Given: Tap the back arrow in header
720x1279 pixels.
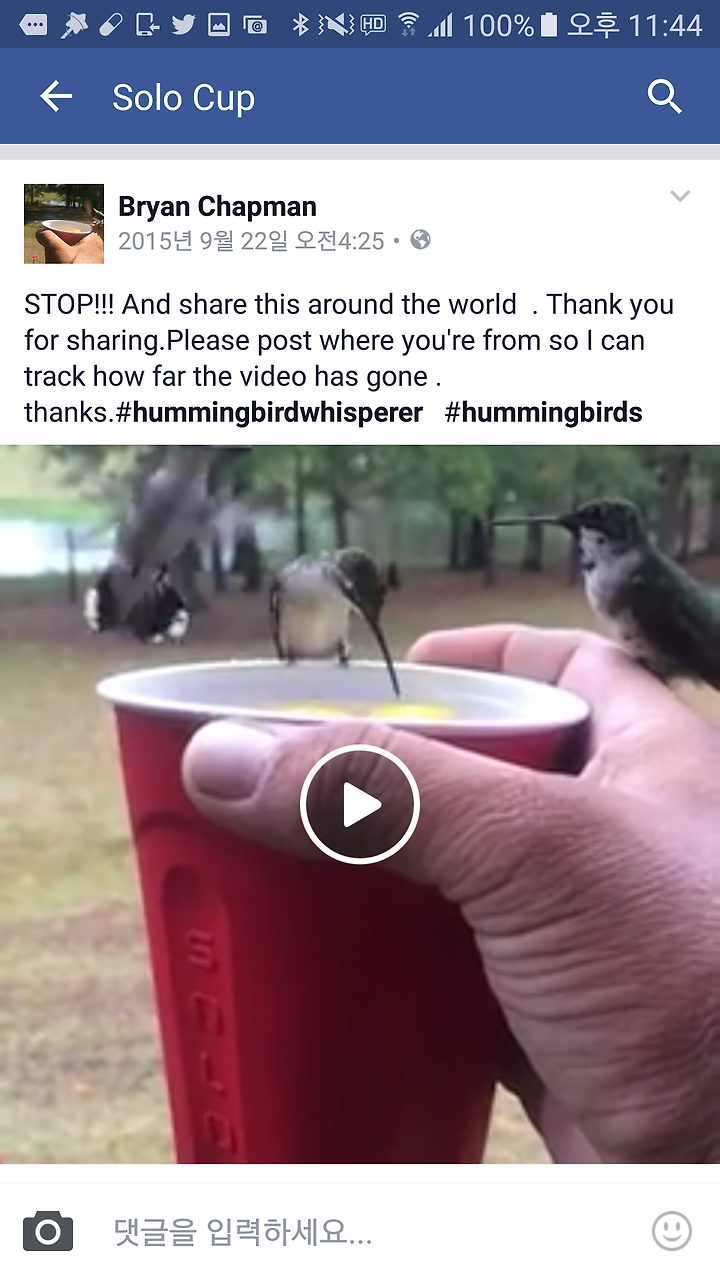Looking at the screenshot, I should (56, 97).
